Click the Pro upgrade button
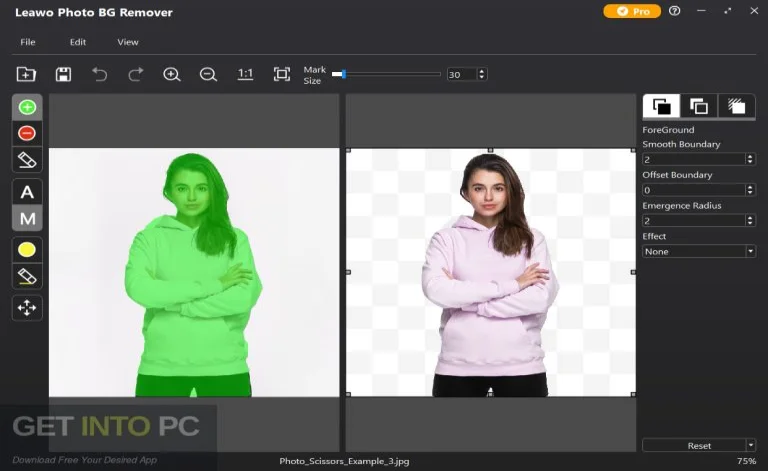768x471 pixels. point(632,12)
